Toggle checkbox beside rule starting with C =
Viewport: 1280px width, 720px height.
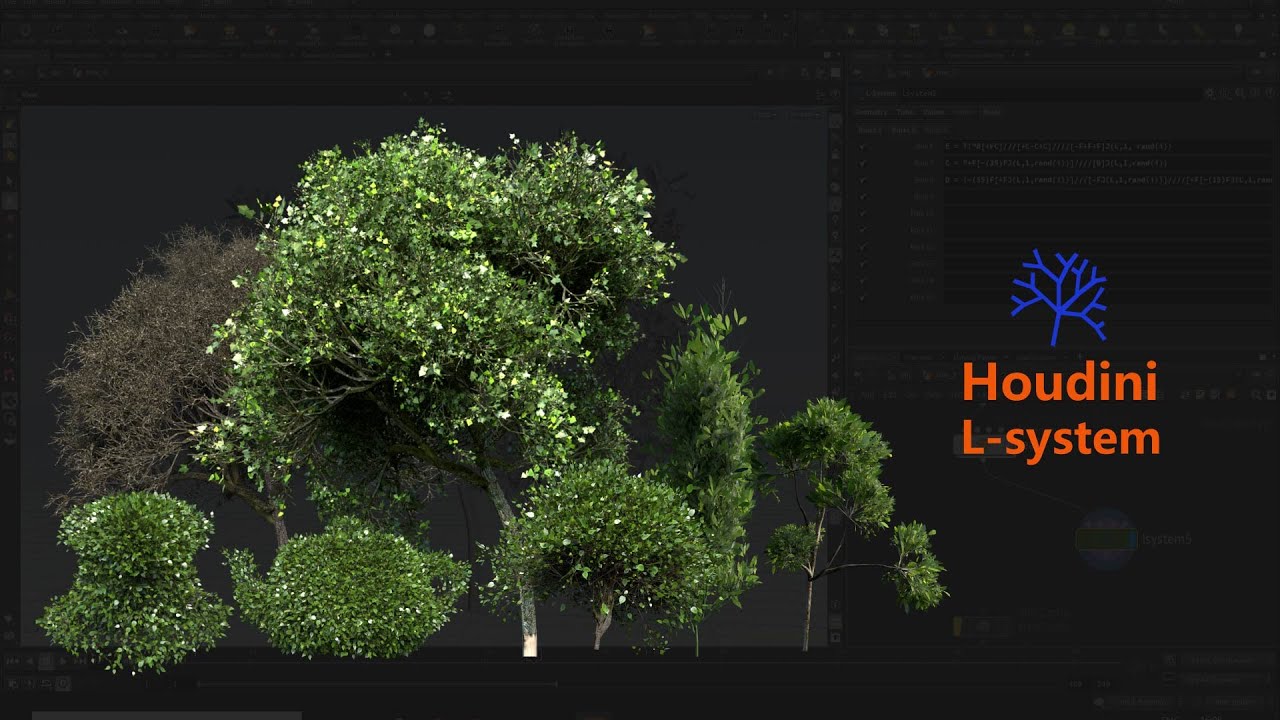click(862, 163)
